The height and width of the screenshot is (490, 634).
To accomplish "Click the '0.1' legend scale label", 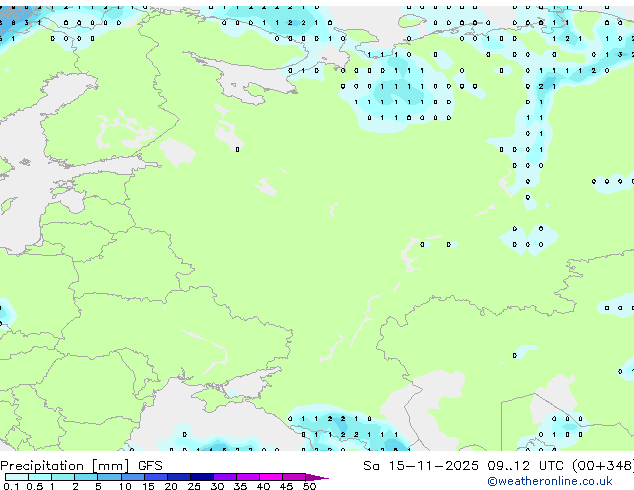I will (11, 486).
